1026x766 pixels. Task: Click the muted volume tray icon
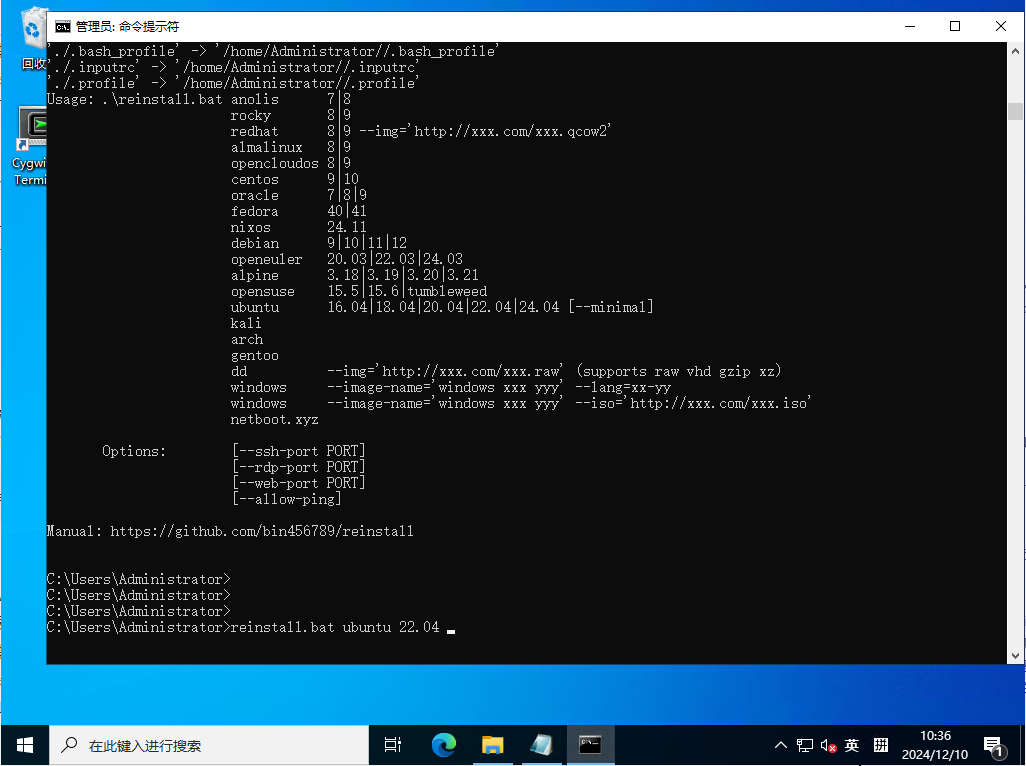(828, 745)
